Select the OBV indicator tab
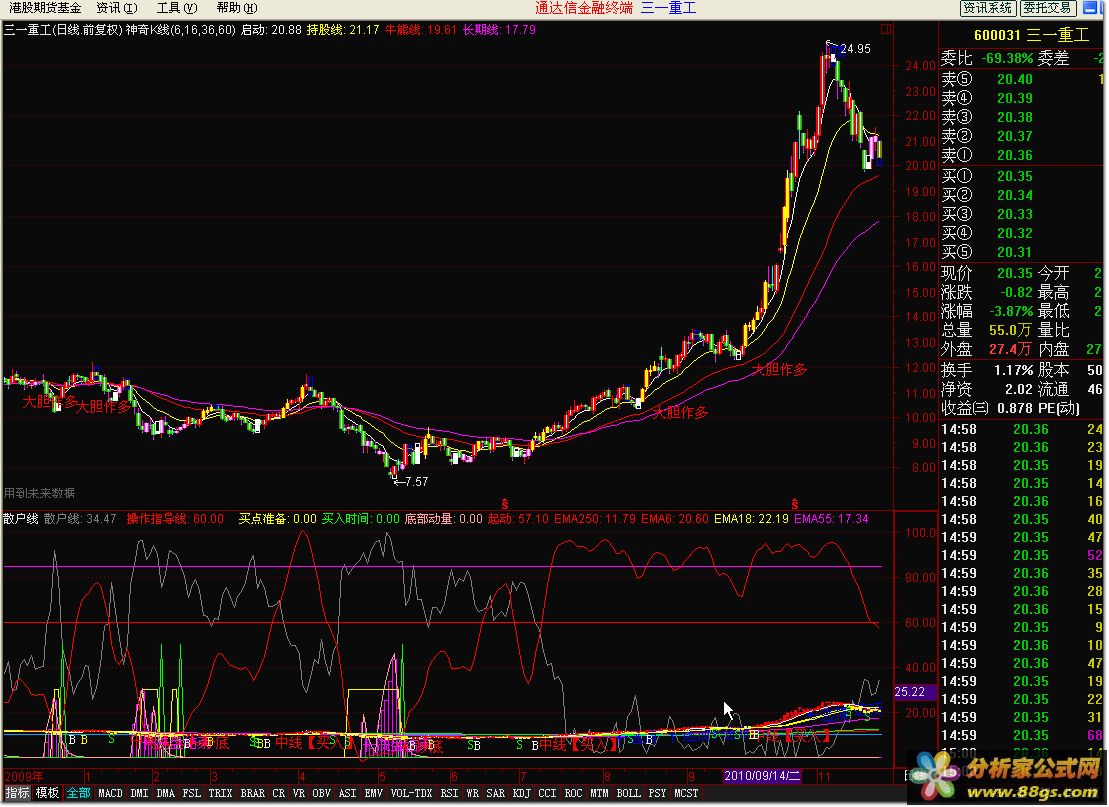Image resolution: width=1109 pixels, height=807 pixels. tap(321, 794)
